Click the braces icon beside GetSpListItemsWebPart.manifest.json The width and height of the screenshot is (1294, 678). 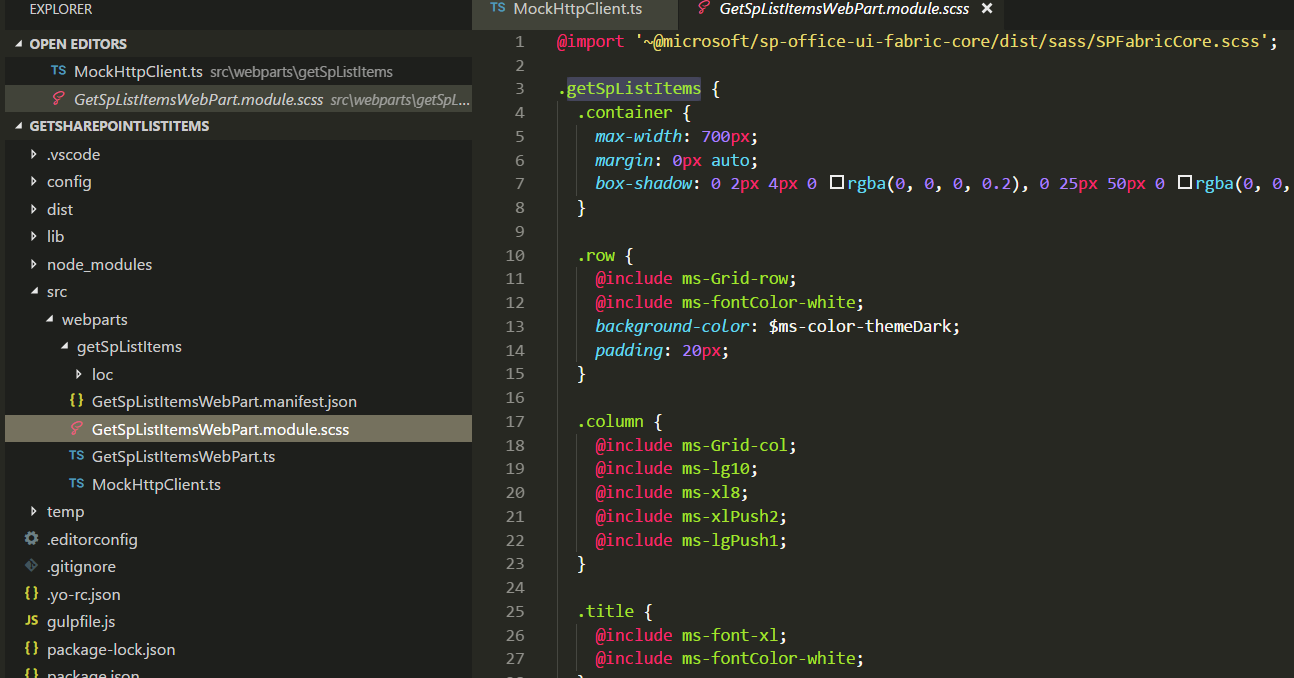(x=76, y=401)
